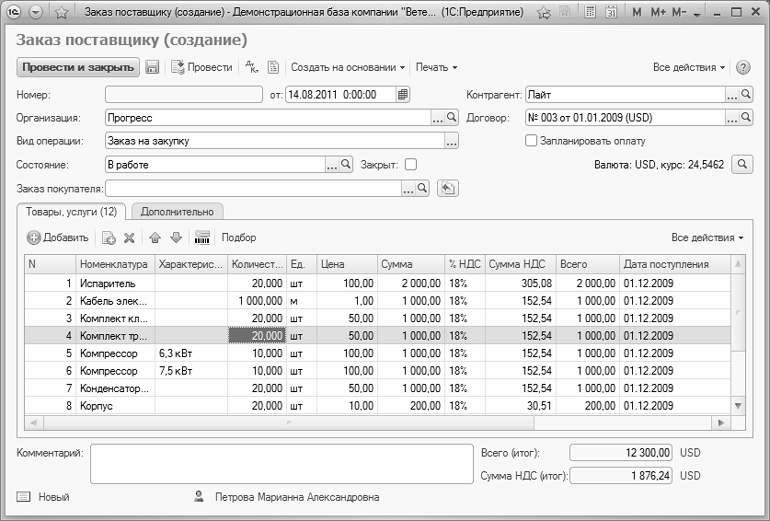Move the row up with arrow icon
This screenshot has width=770, height=521.
[x=155, y=238]
